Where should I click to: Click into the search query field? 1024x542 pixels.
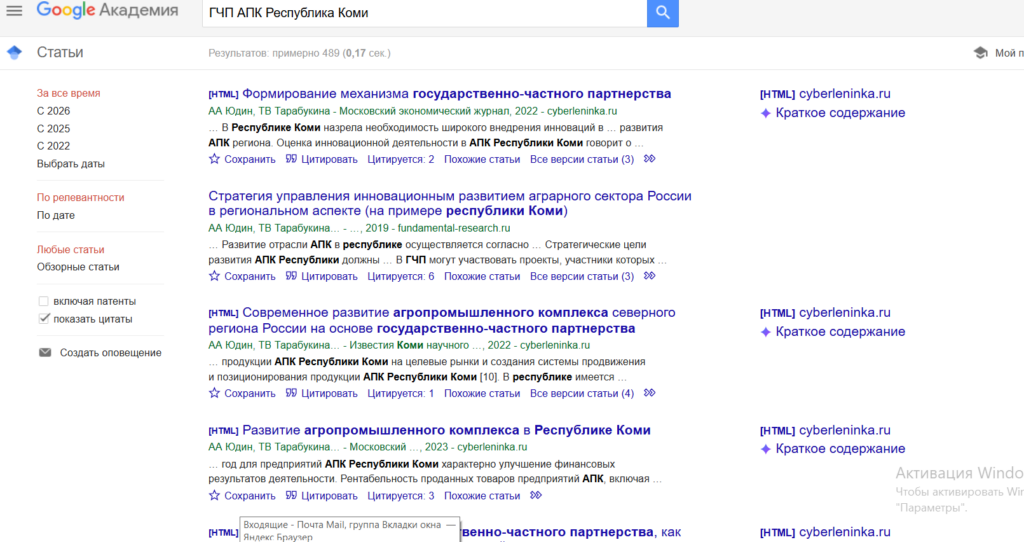pyautogui.click(x=424, y=12)
